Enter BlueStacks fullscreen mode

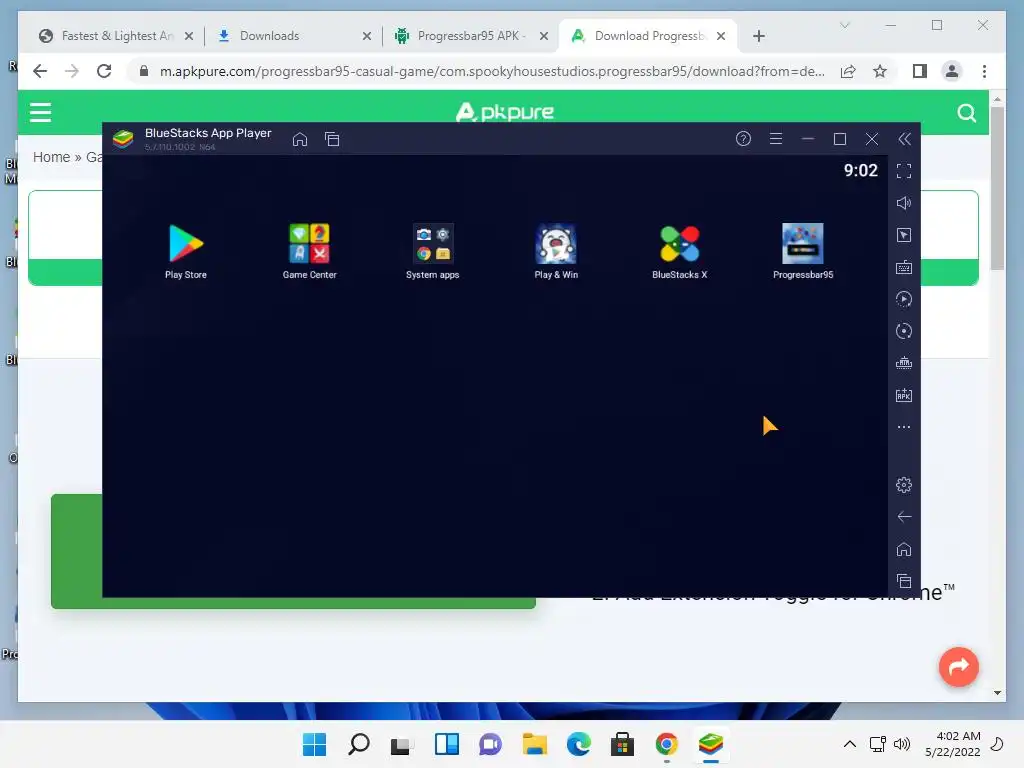pyautogui.click(x=904, y=171)
